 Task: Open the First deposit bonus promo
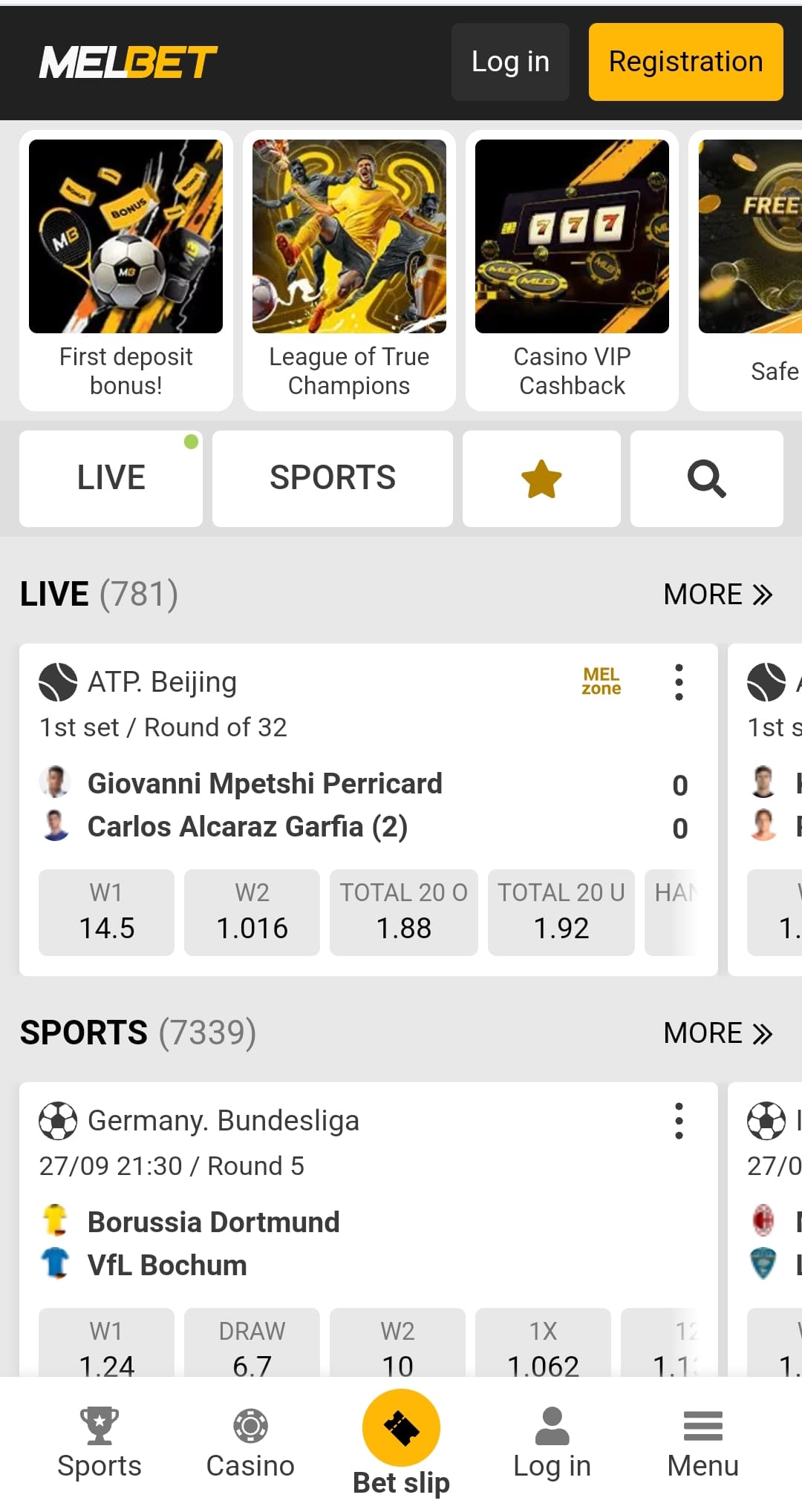coord(126,270)
